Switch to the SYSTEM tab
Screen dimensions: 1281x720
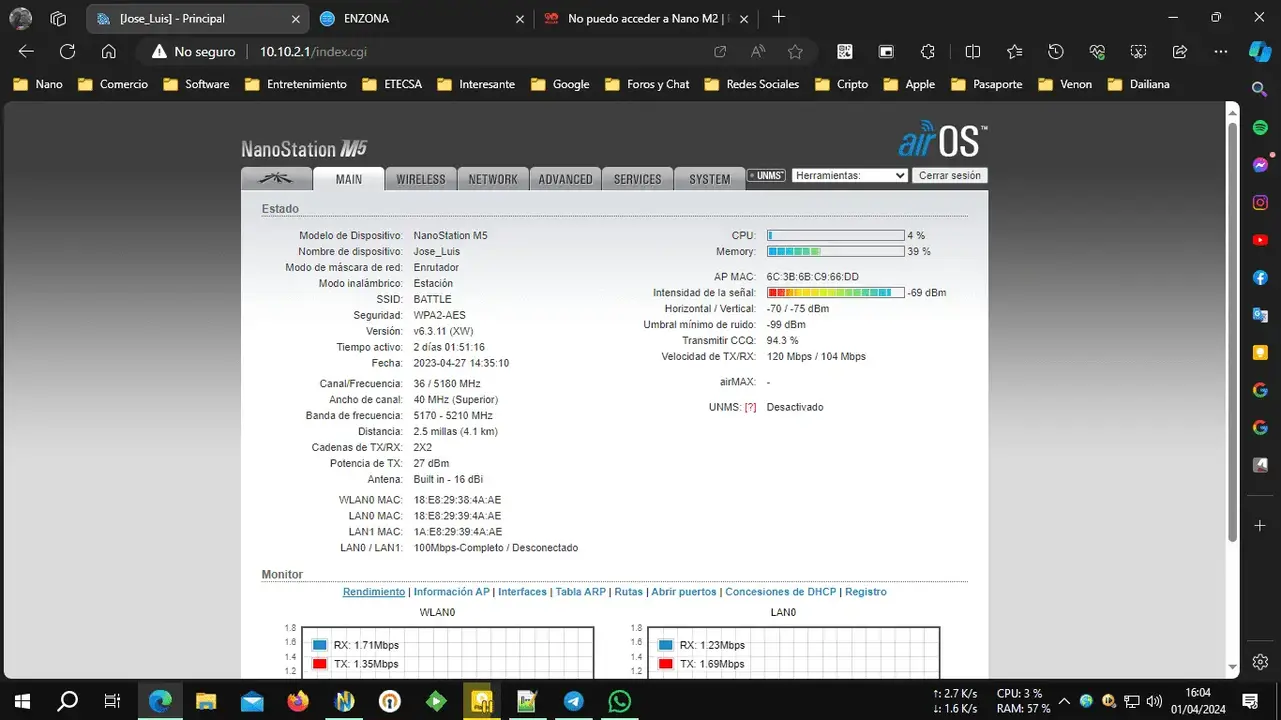(x=709, y=179)
